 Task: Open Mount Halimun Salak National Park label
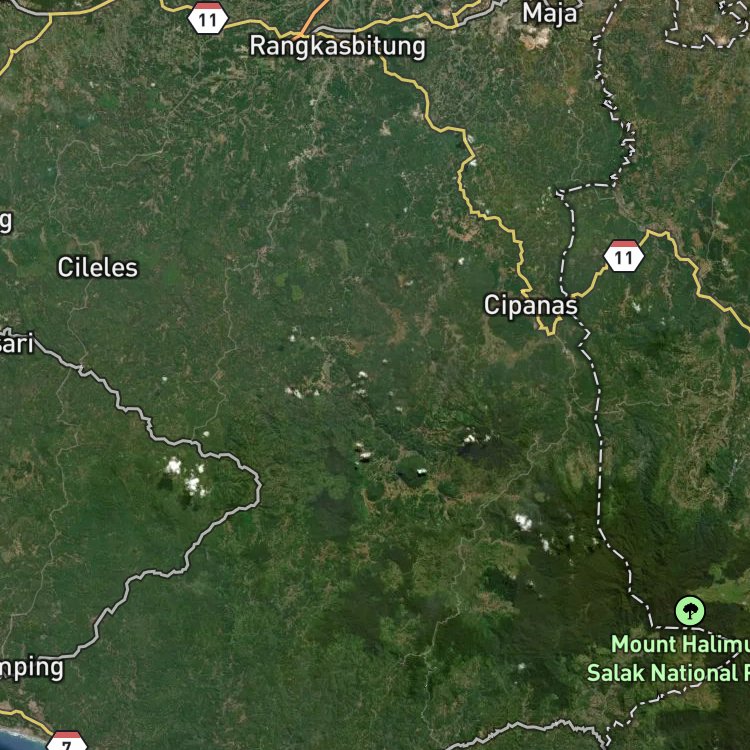[669, 658]
